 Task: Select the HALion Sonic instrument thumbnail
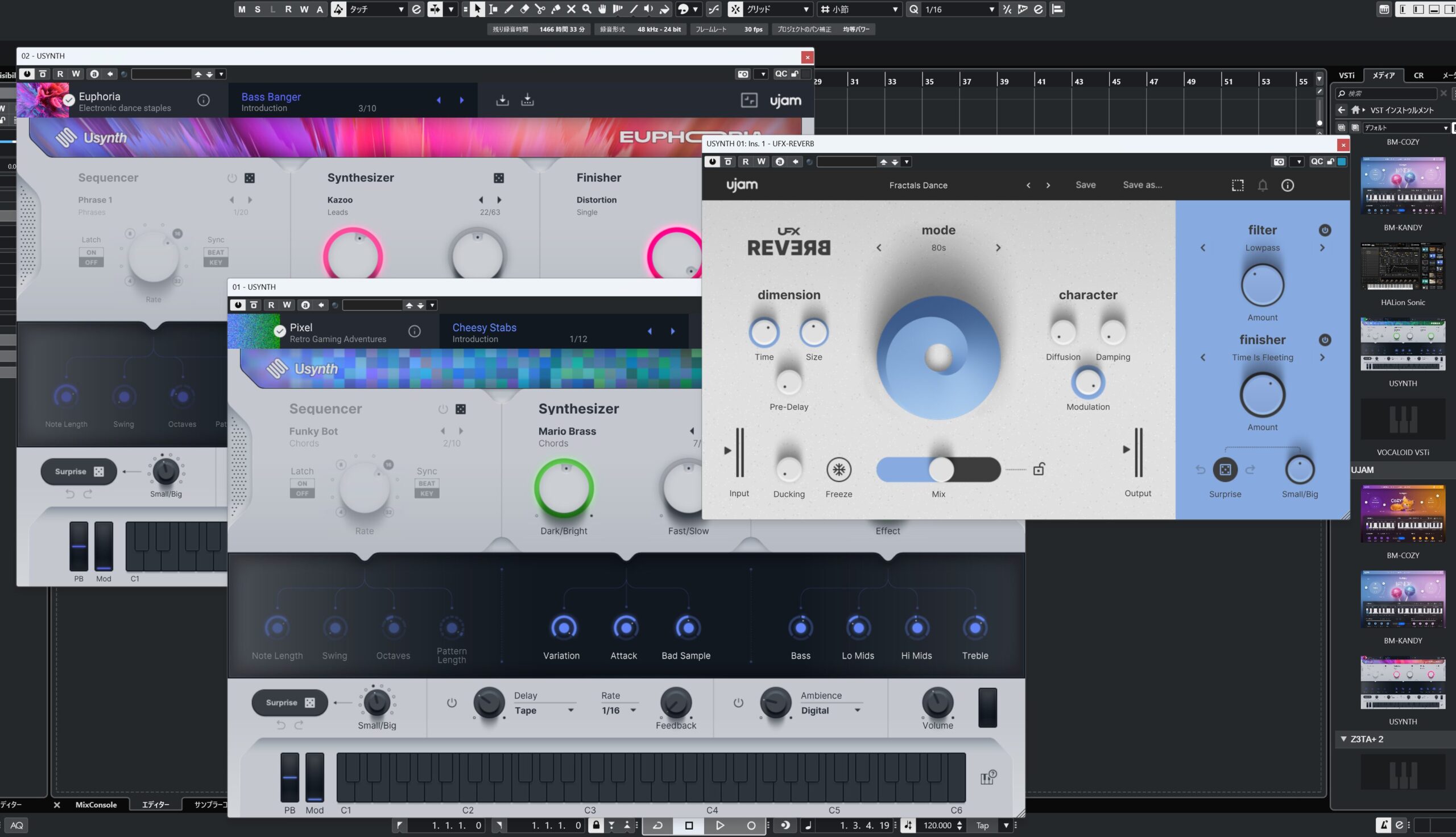(1403, 266)
